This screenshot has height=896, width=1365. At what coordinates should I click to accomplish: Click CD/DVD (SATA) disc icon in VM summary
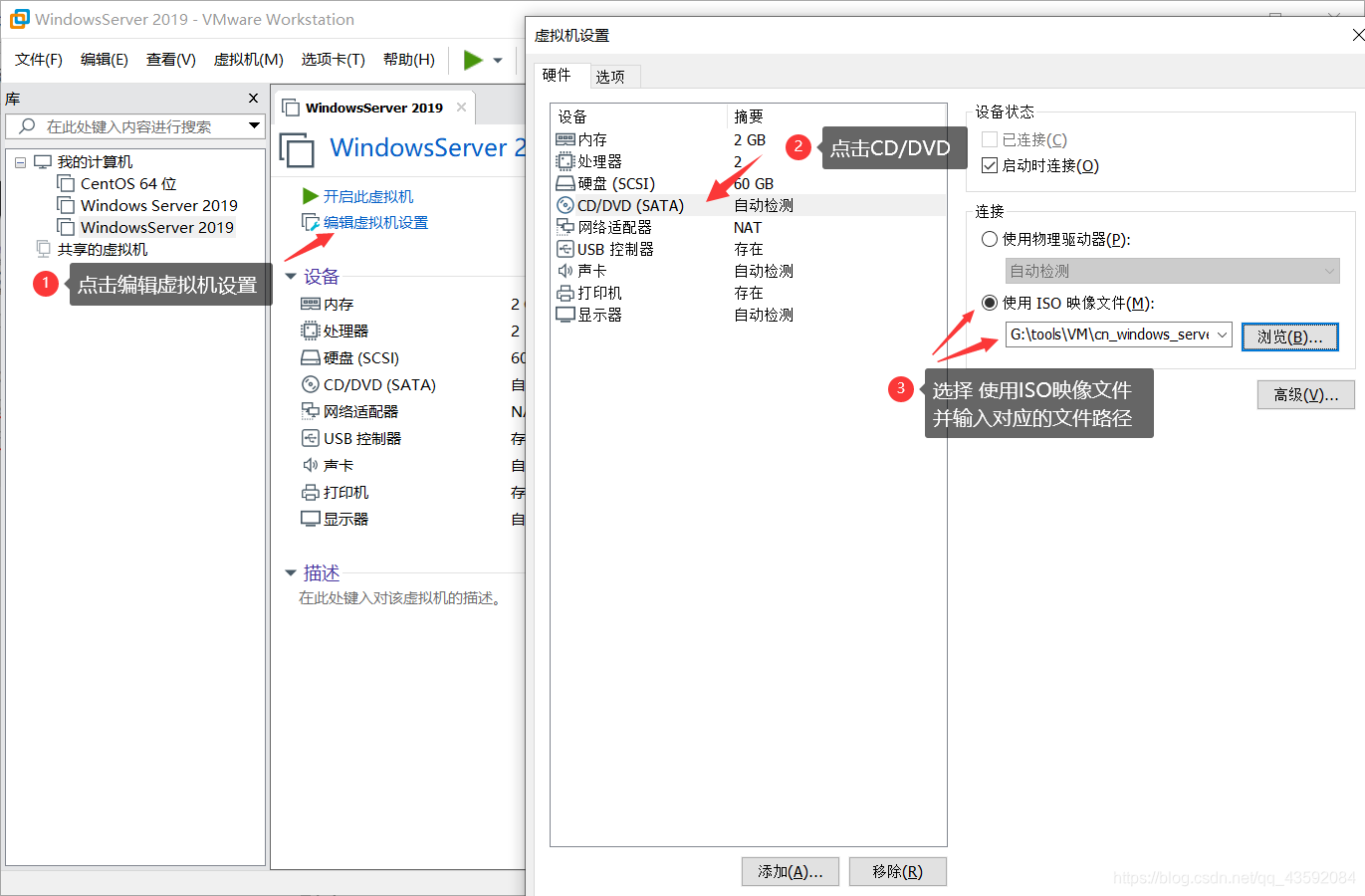point(310,384)
